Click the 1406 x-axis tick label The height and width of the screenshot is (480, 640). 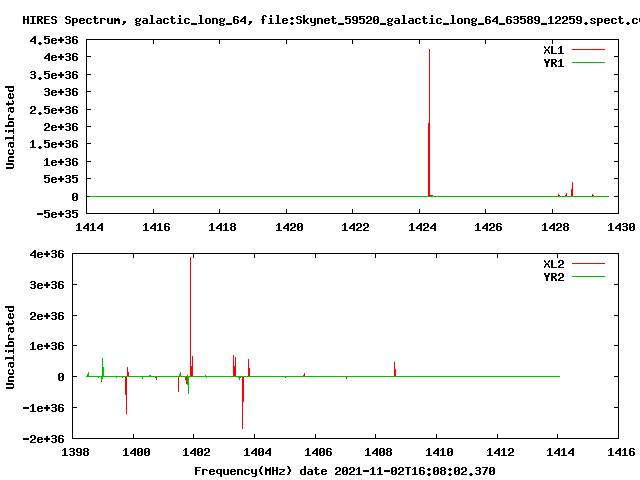[318, 452]
